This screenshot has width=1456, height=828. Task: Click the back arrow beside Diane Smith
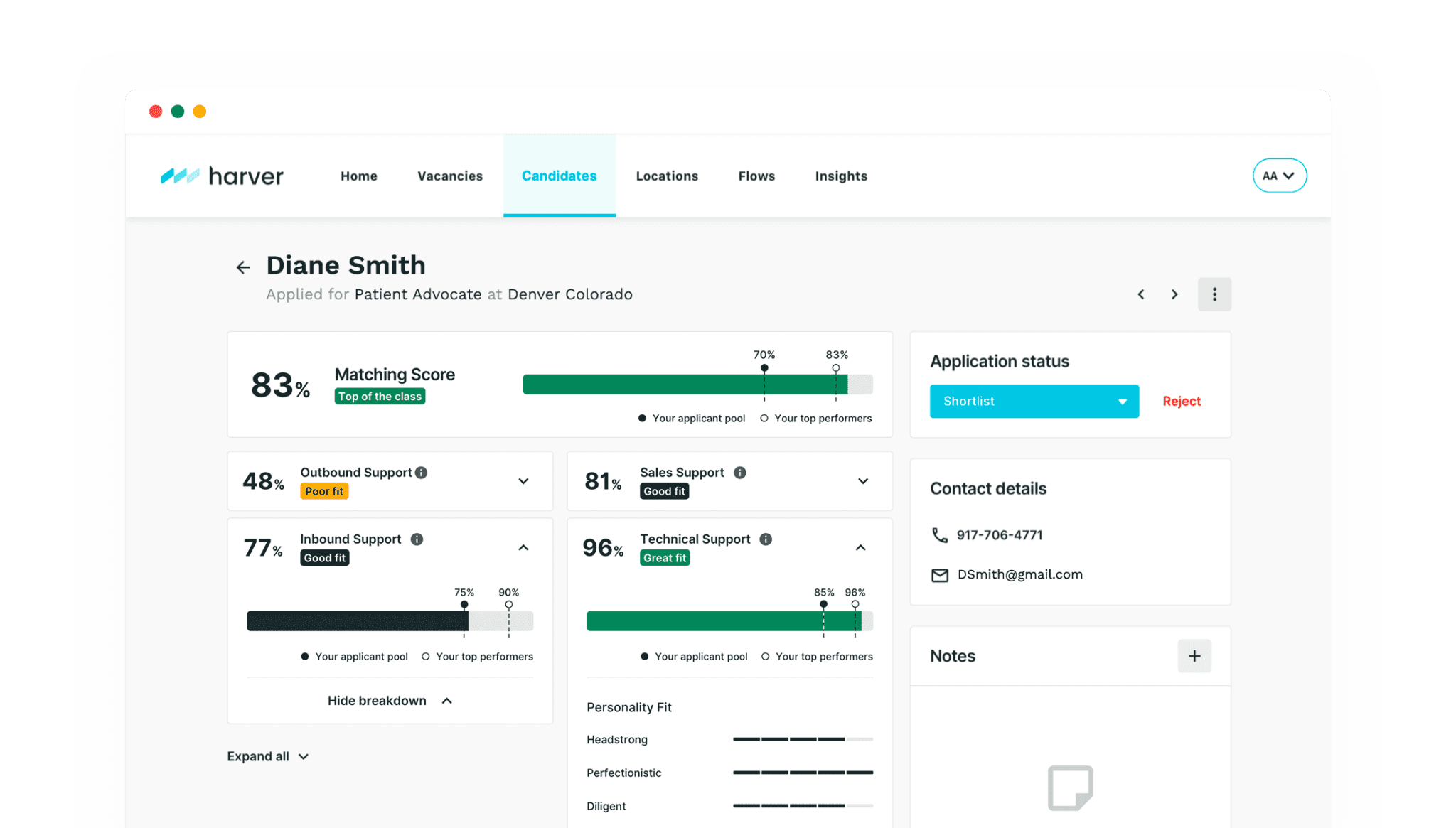coord(243,267)
